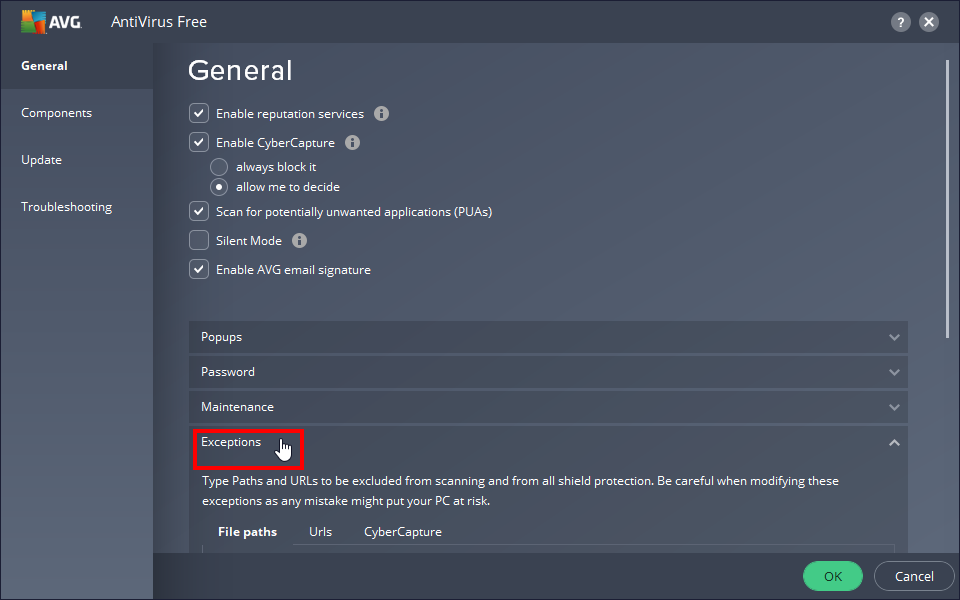
Task: Expand the Maintenance section
Action: (548, 407)
